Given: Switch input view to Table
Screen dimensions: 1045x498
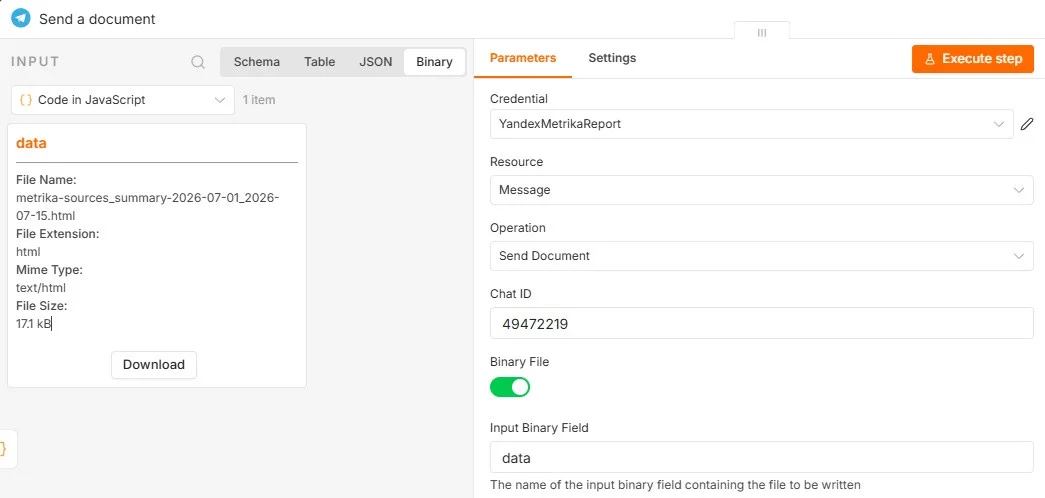Looking at the screenshot, I should 320,62.
